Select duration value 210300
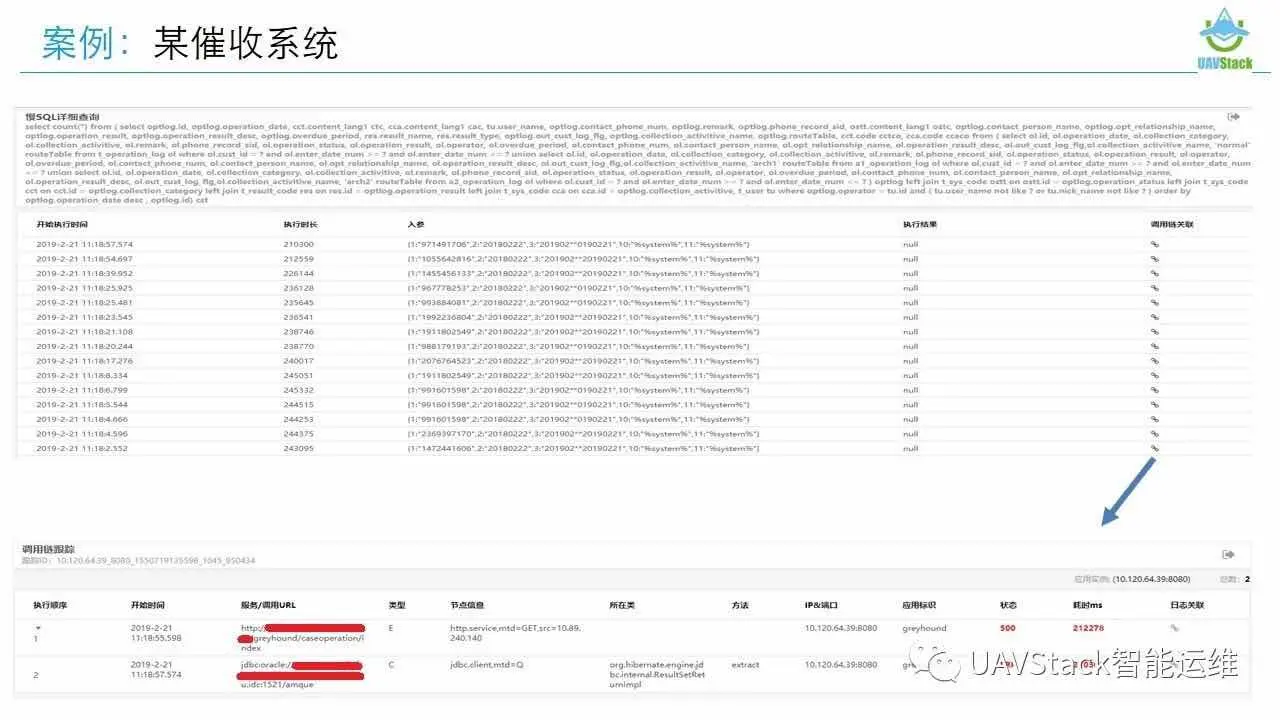The width and height of the screenshot is (1280, 720). tap(299, 244)
